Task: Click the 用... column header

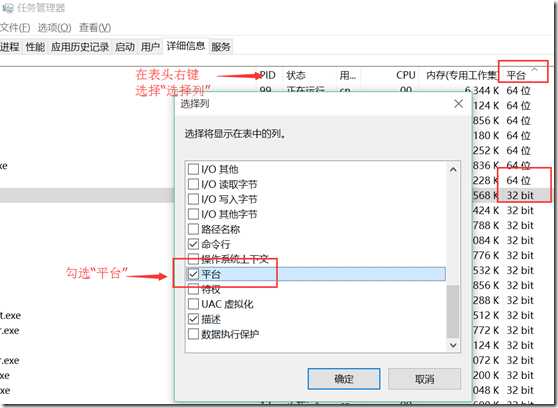Action: (347, 75)
